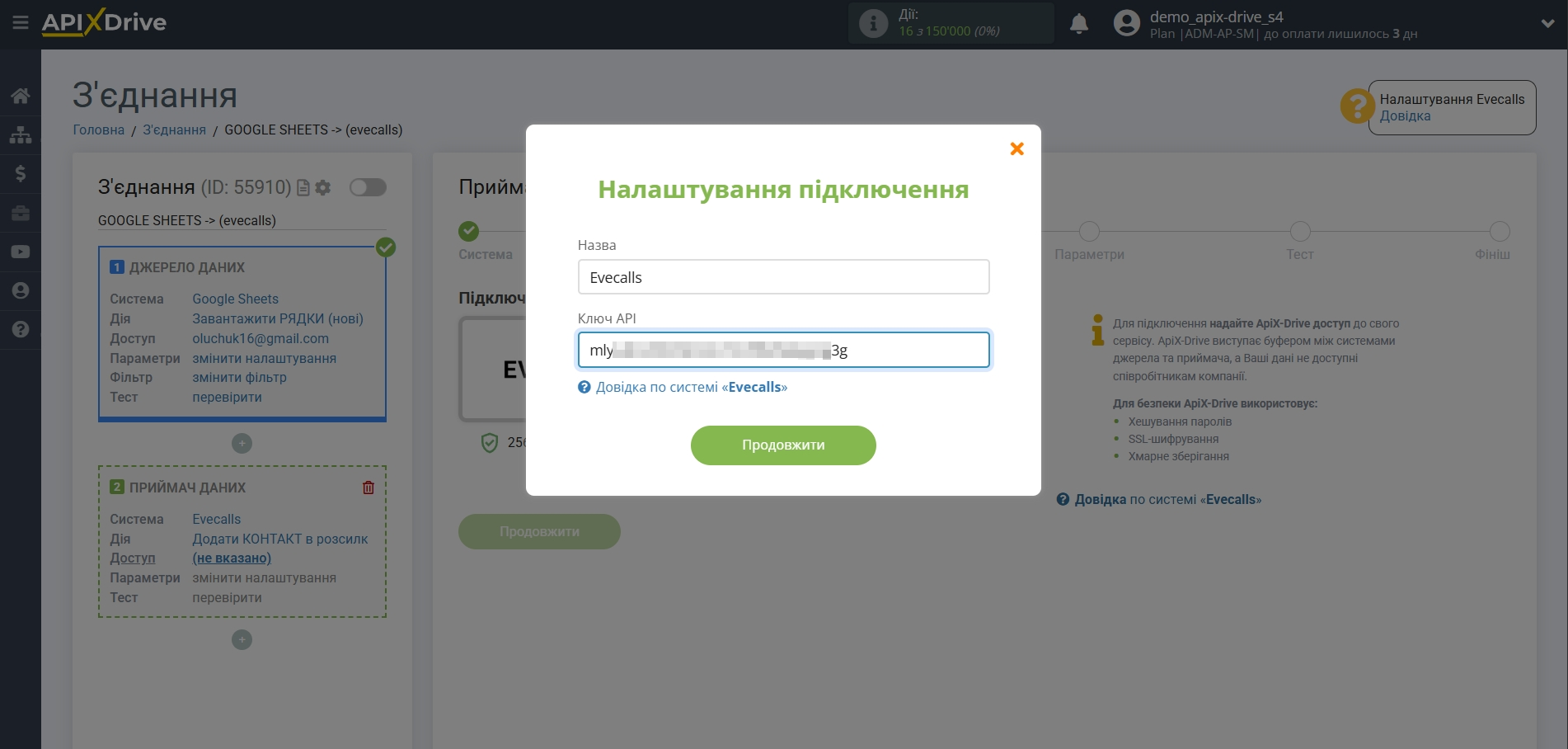Click змінити фільтр link
1568x749 pixels.
(x=239, y=377)
